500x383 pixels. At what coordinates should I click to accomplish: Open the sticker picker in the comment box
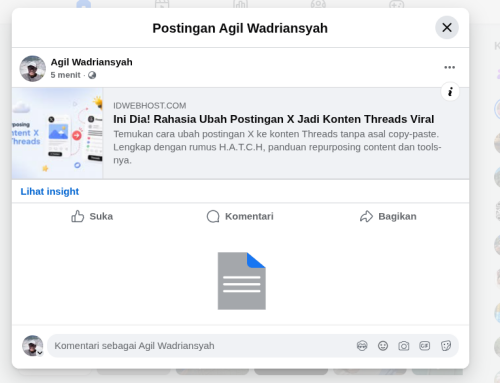446,346
